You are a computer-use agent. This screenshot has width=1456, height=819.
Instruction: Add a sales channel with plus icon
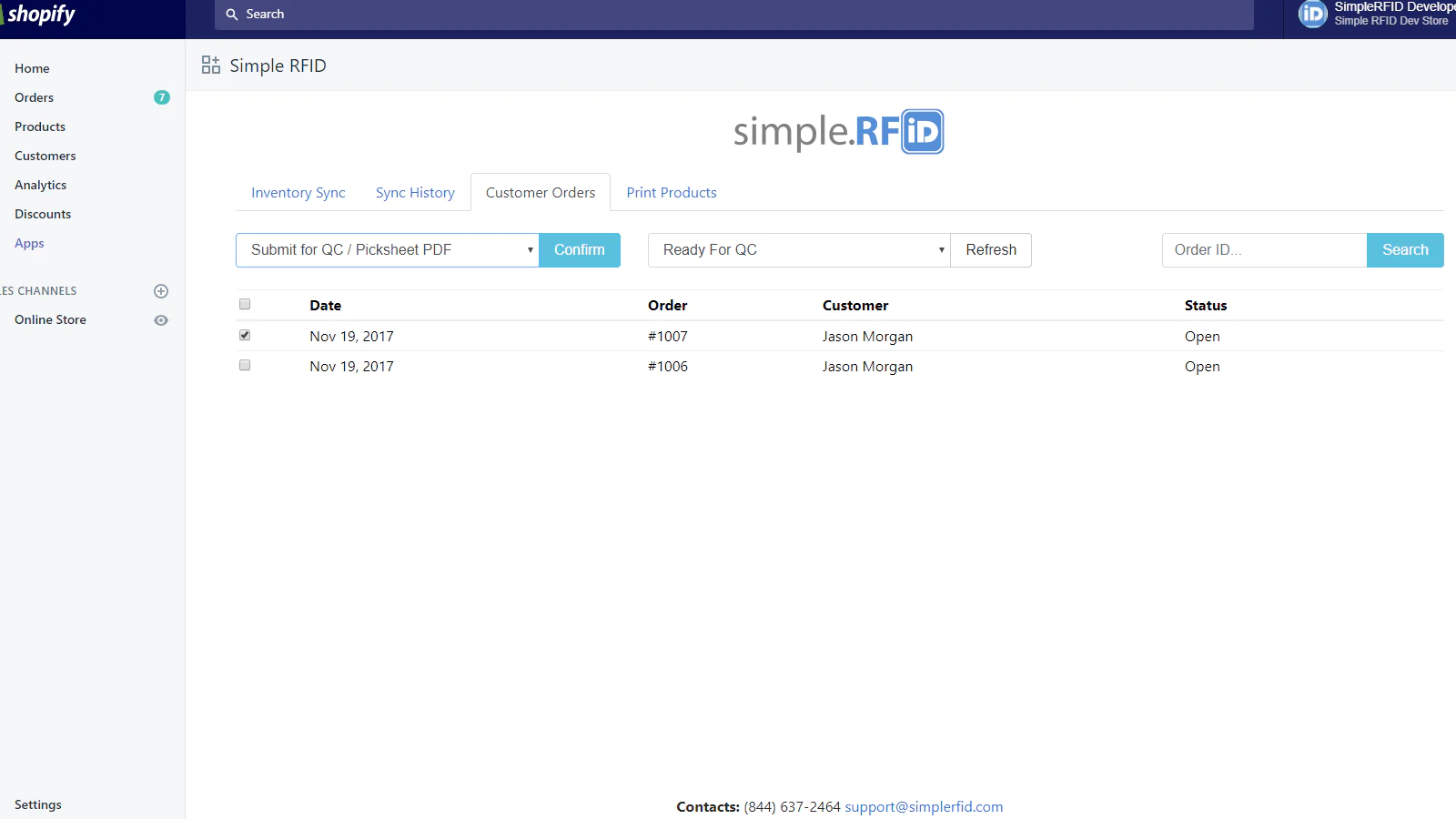pyautogui.click(x=161, y=291)
